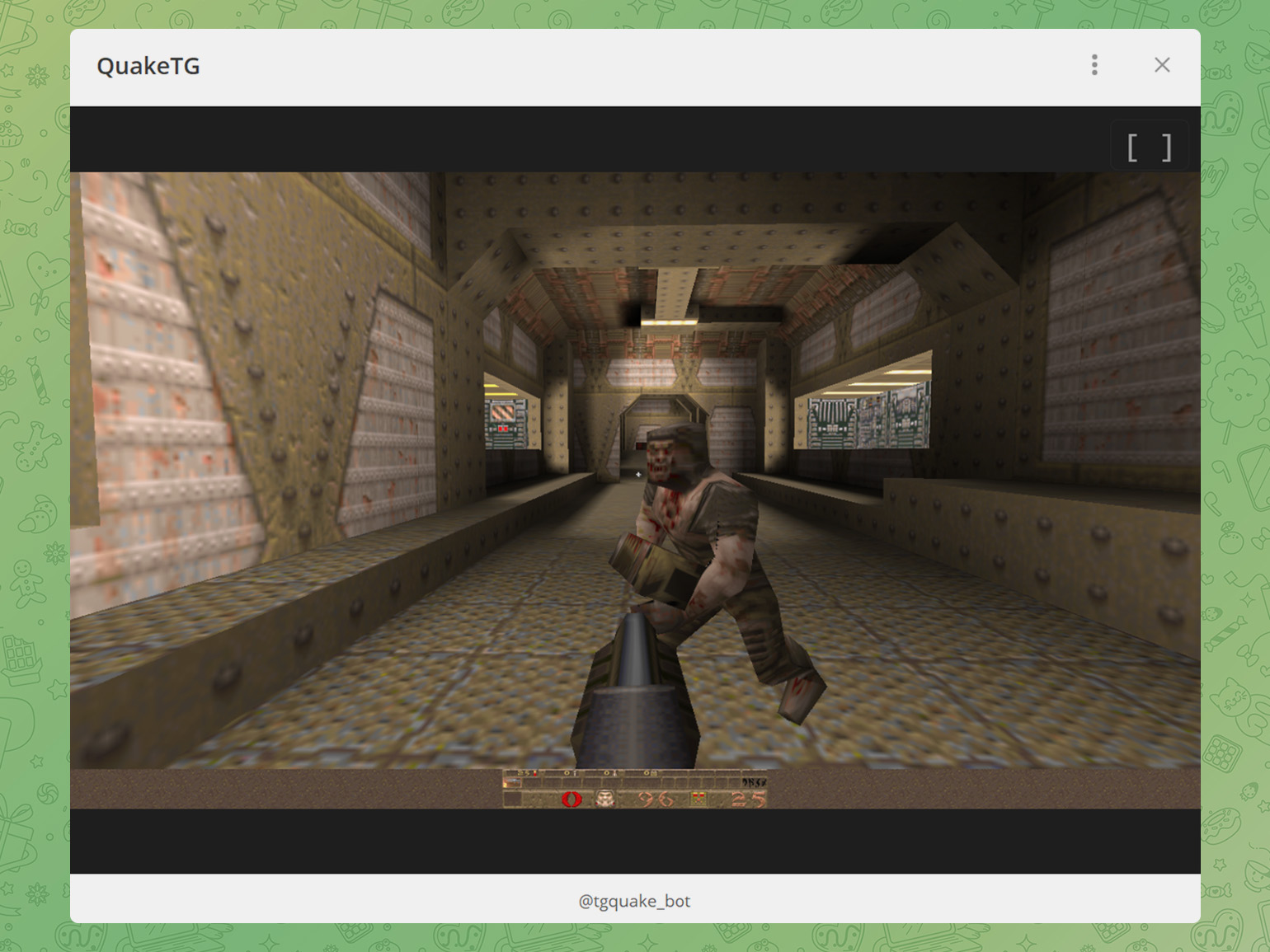Click the crosshair at screen center
Viewport: 1270px width, 952px height.
pos(638,475)
